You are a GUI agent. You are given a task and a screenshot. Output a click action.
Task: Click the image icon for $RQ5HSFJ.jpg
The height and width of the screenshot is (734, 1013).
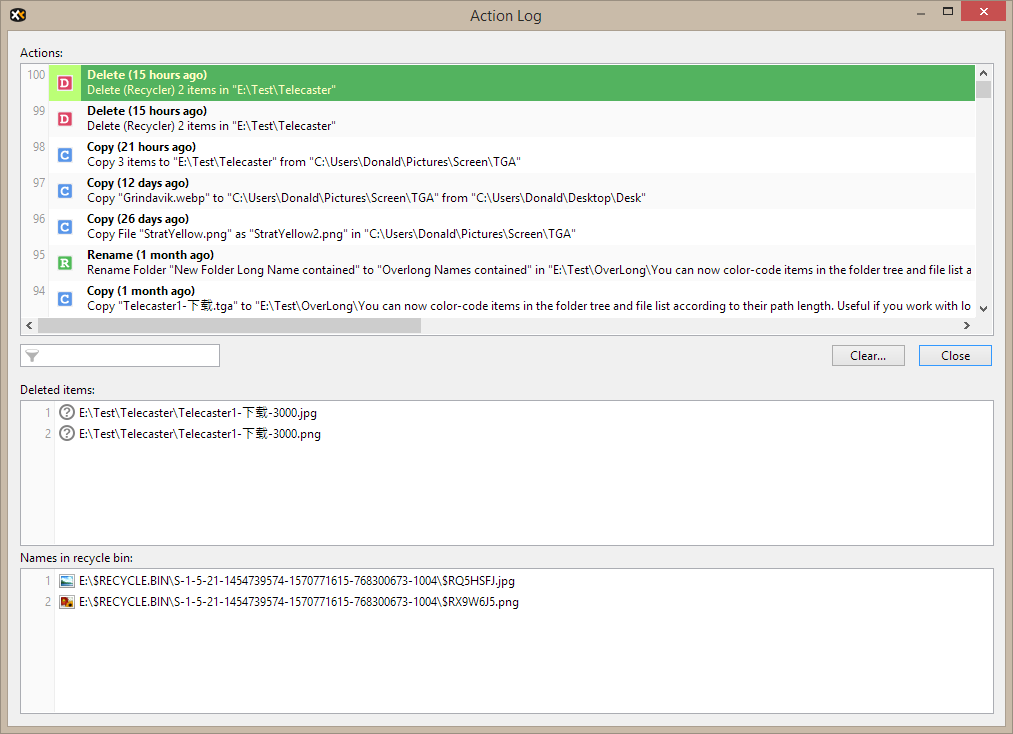click(67, 580)
